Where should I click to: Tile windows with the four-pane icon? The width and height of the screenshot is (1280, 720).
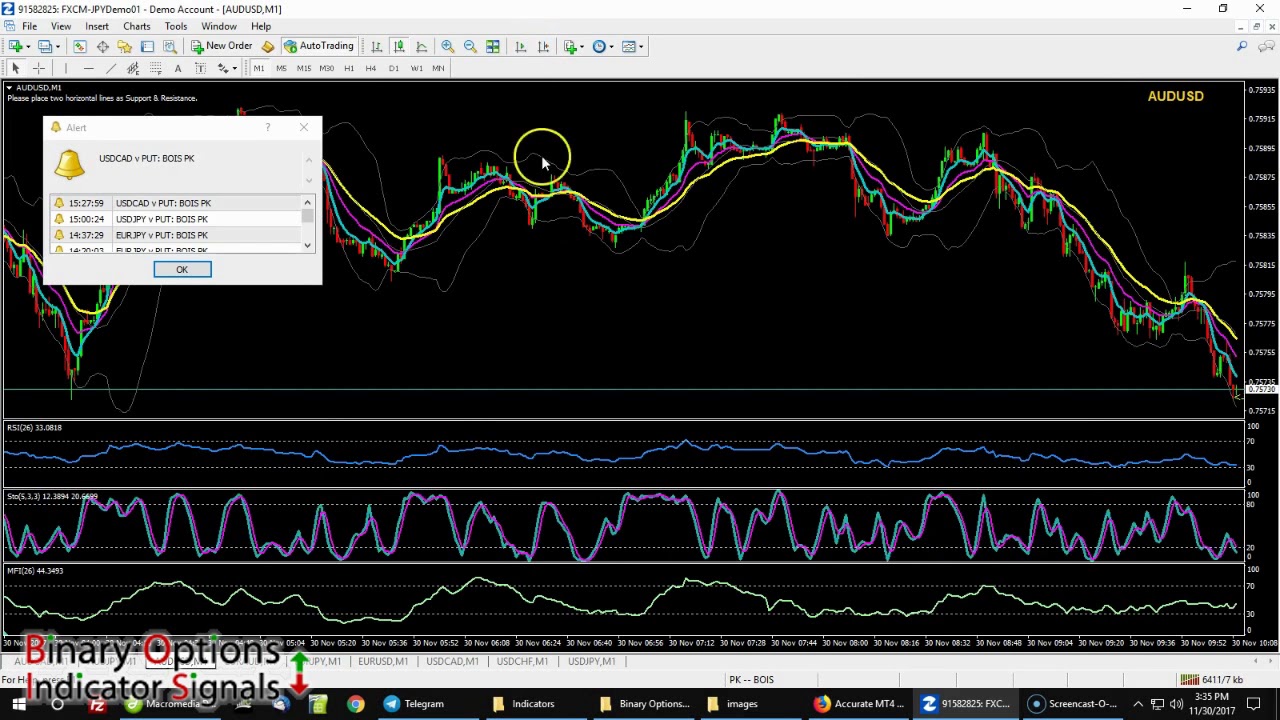(493, 46)
